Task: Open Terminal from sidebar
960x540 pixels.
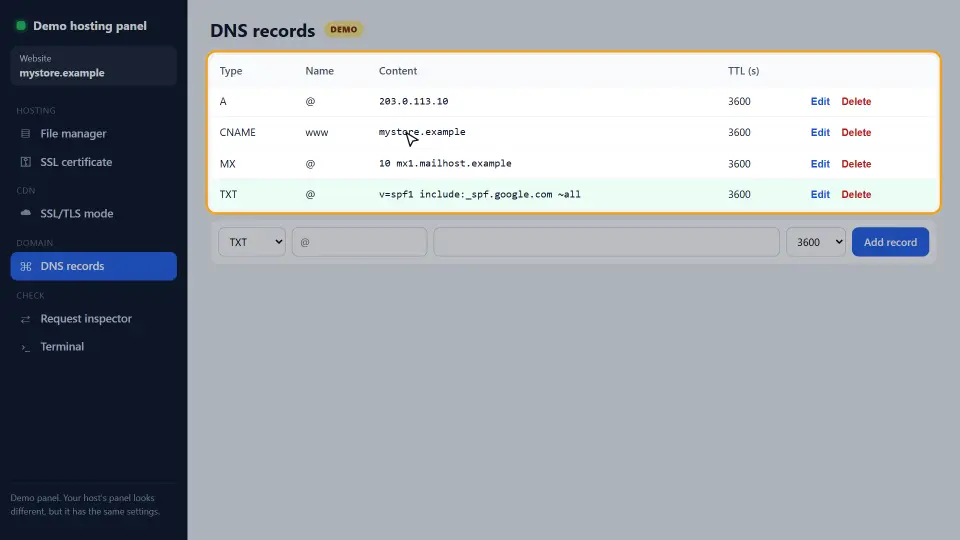Action: coord(94,347)
